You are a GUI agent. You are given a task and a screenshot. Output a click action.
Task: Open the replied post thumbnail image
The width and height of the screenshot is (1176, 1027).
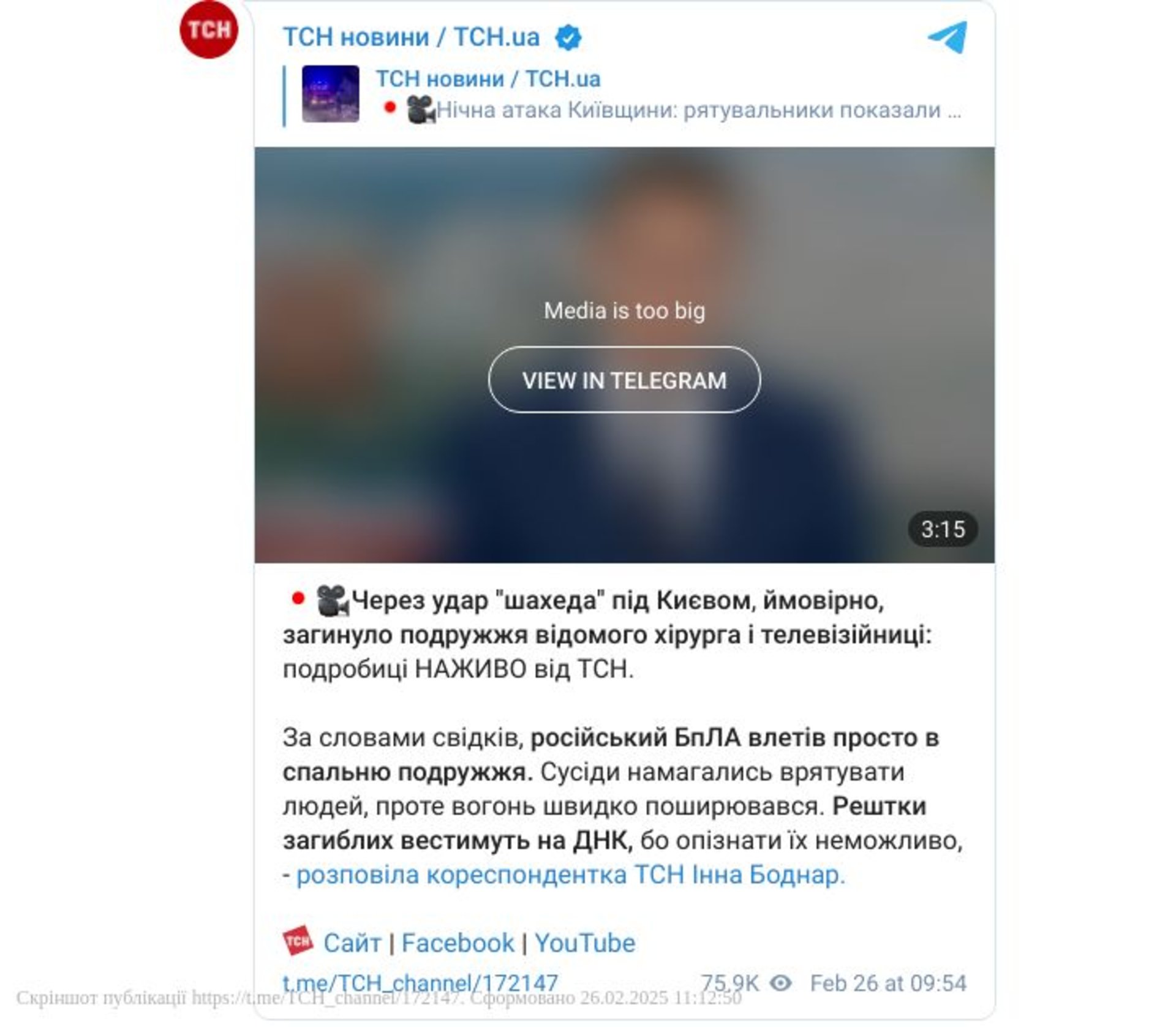pyautogui.click(x=331, y=94)
